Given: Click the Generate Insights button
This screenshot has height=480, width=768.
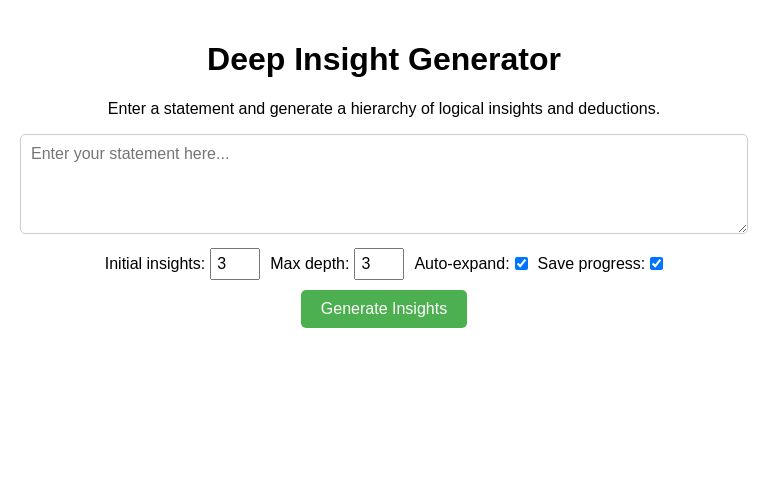Looking at the screenshot, I should click(x=384, y=309).
